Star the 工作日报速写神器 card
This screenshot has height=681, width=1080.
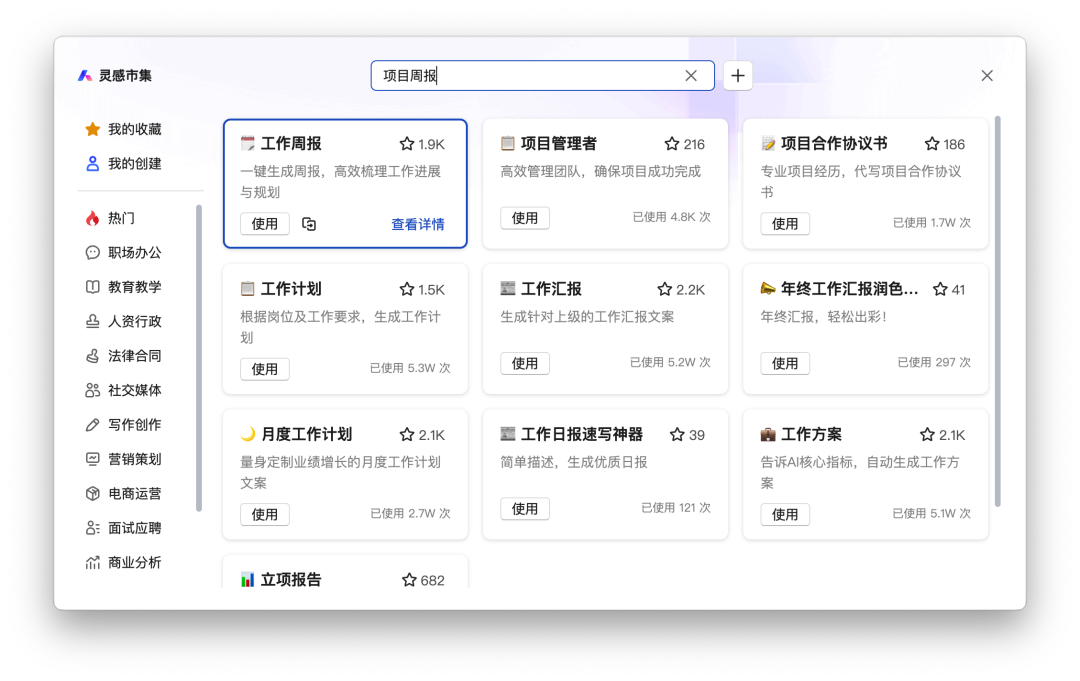[677, 434]
